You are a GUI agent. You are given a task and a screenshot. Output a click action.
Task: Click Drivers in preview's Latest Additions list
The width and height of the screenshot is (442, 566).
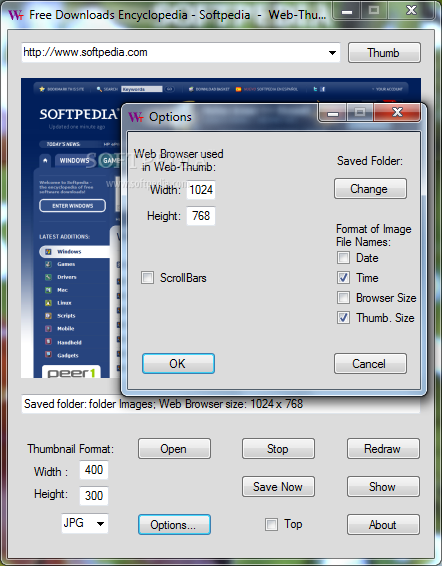point(66,277)
